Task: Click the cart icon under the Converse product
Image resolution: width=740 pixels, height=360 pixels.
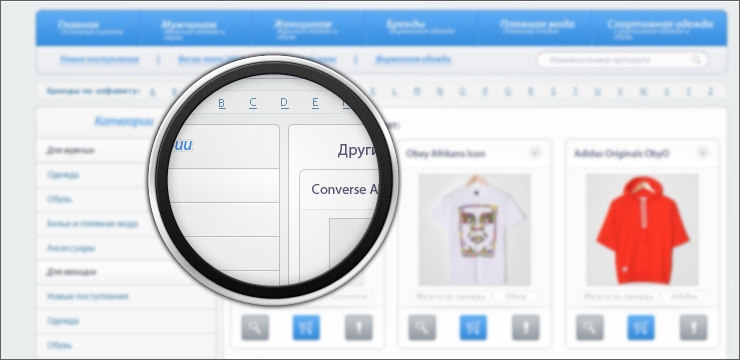Action: [x=306, y=327]
